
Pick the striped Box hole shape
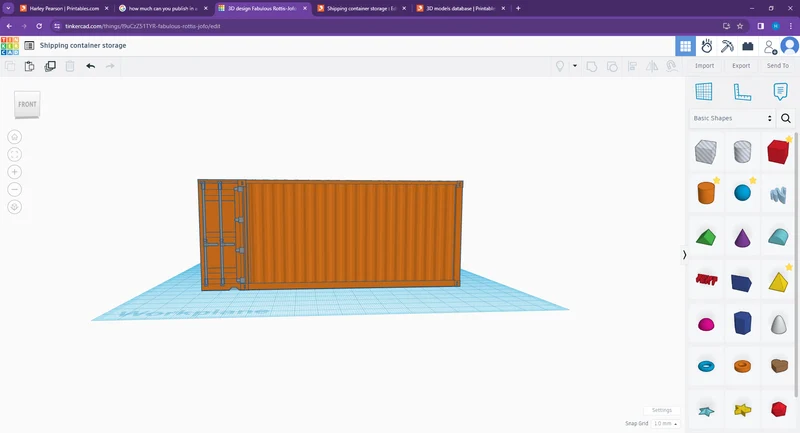[x=706, y=151]
